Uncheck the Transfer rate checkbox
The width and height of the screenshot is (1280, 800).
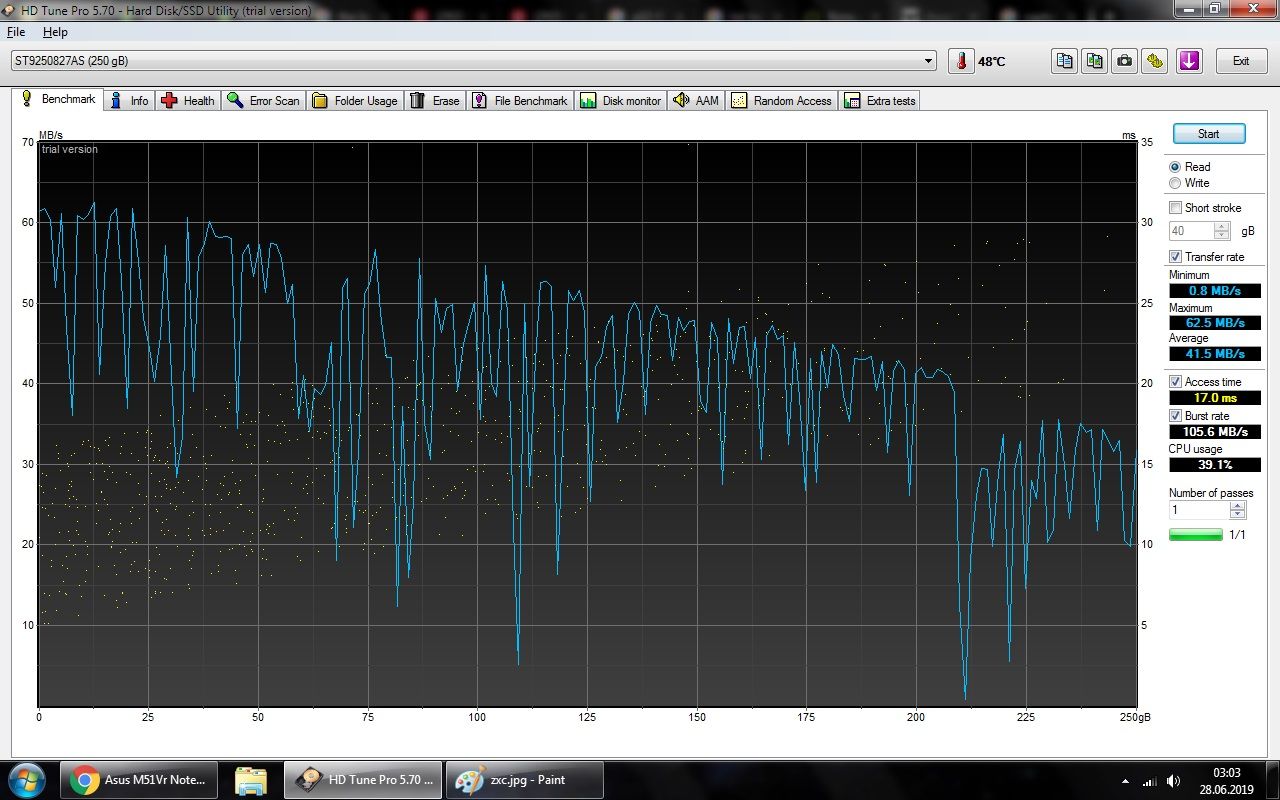coord(1176,257)
